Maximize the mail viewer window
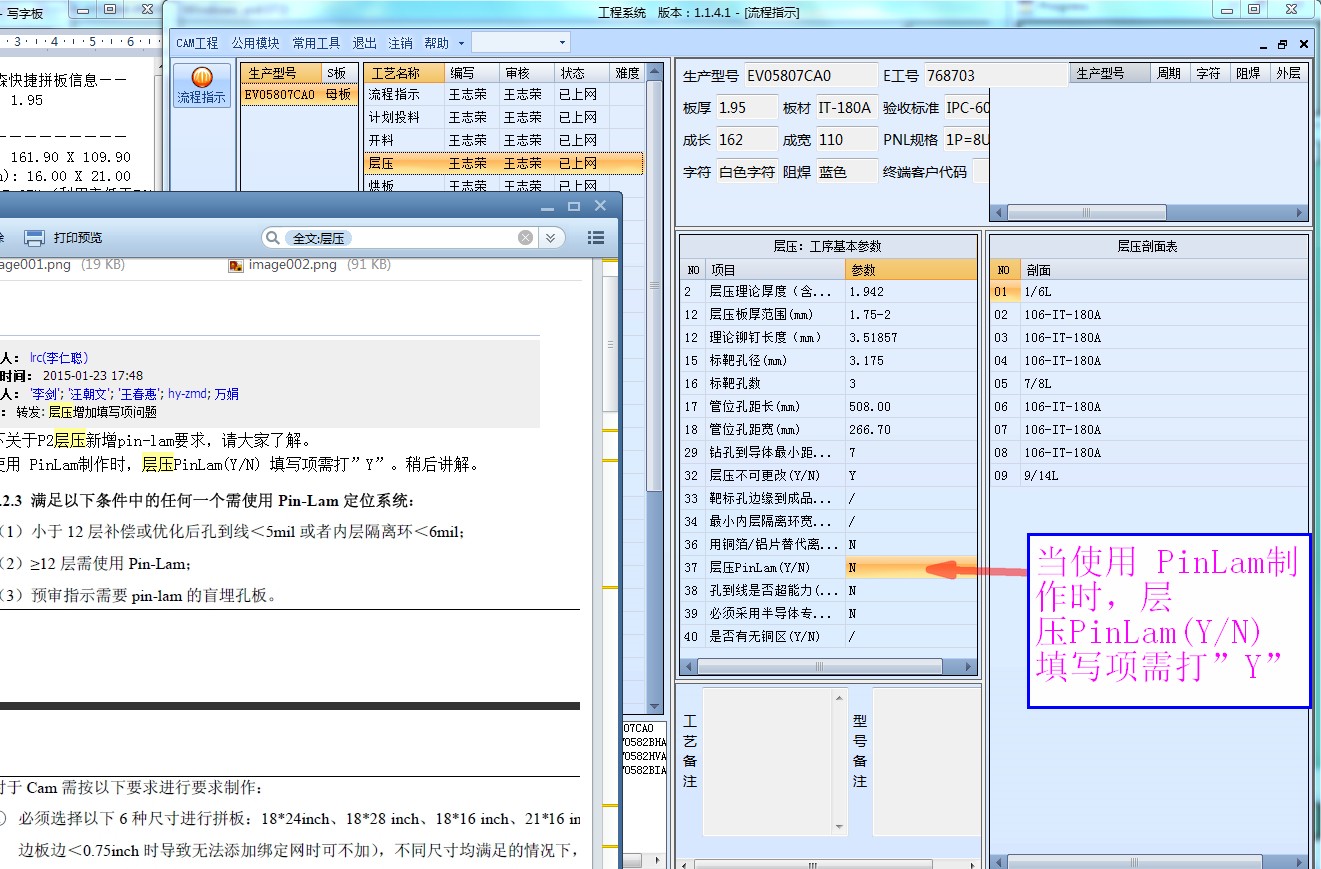 click(574, 206)
